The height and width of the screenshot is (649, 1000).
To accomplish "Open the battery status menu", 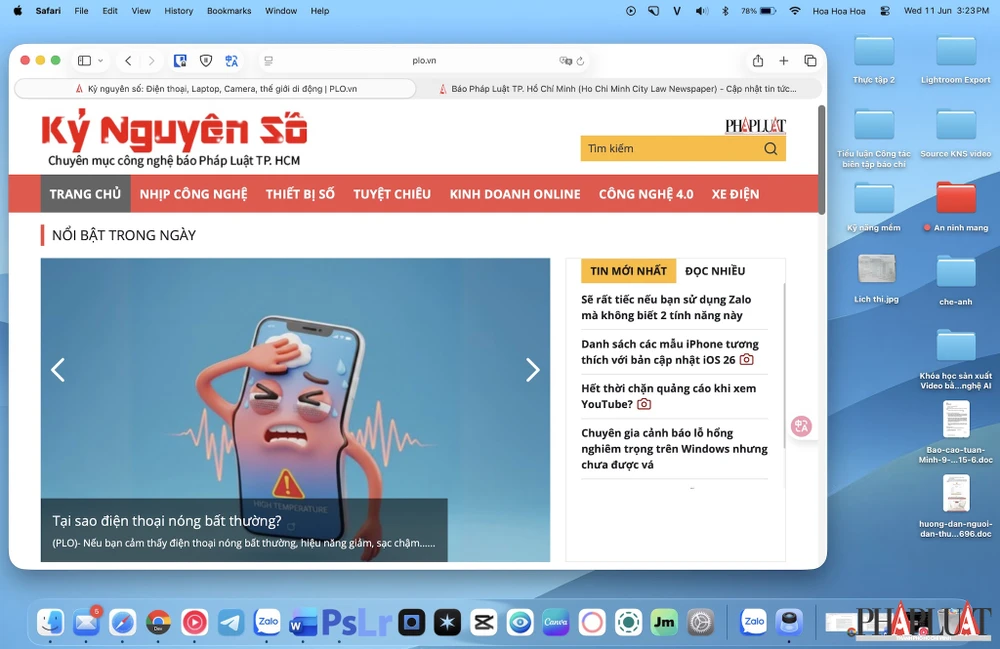I will (757, 11).
